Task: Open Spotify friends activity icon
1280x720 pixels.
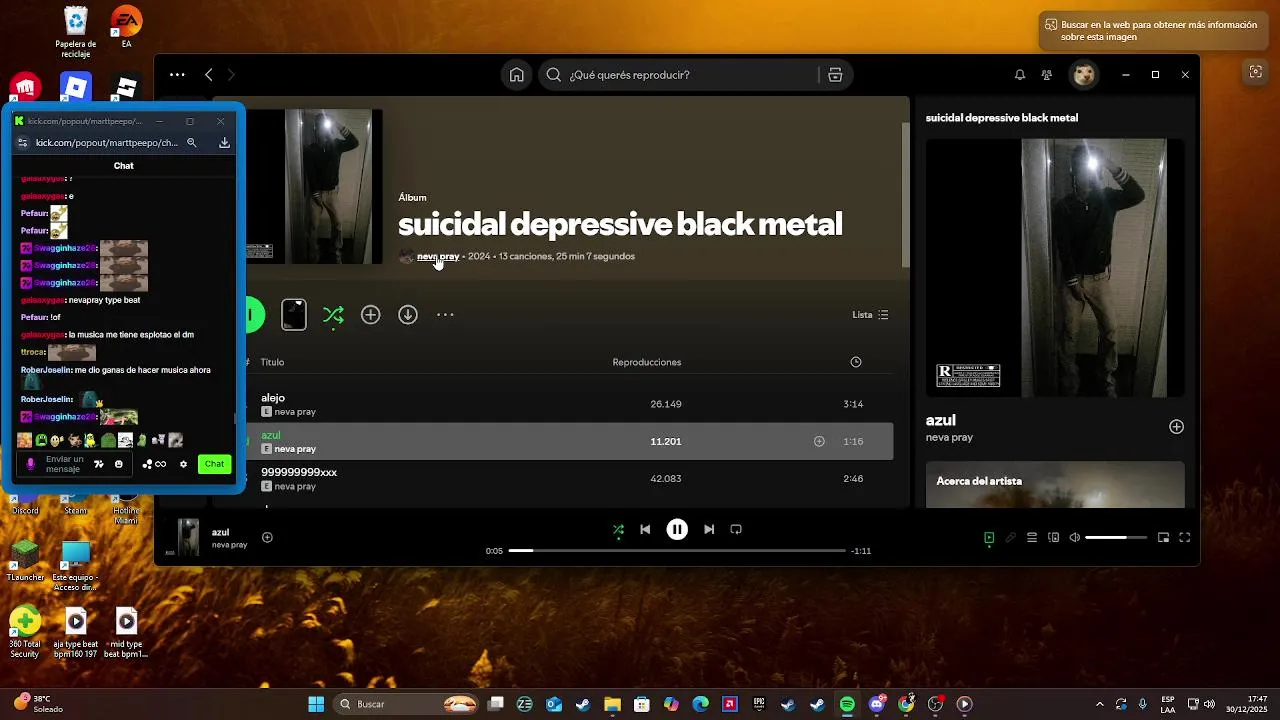Action: tap(1047, 75)
